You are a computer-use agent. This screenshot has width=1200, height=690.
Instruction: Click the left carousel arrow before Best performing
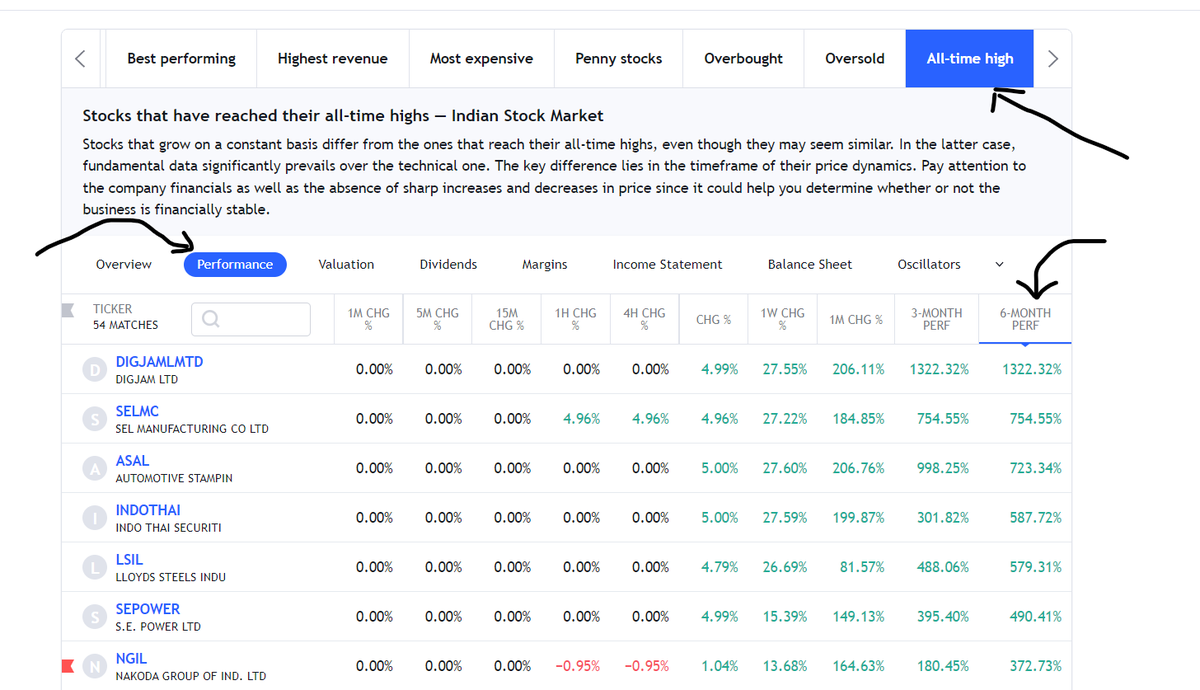tap(81, 58)
